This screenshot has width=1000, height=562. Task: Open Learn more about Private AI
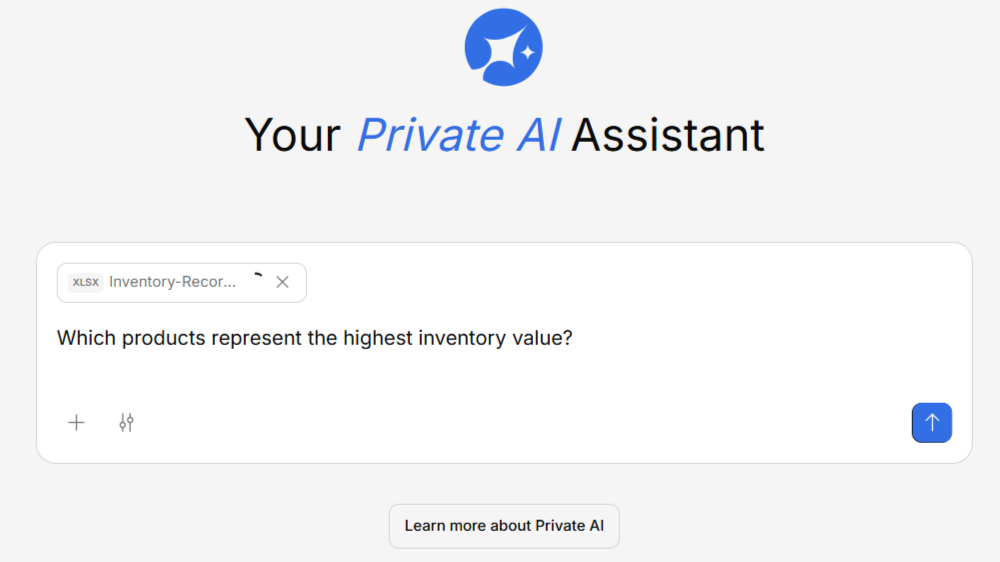tap(504, 526)
